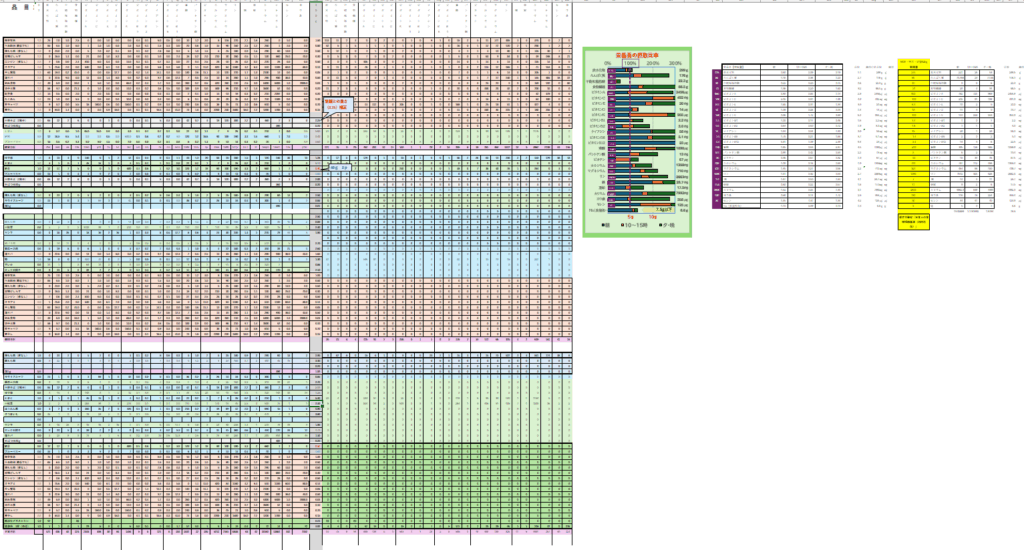Image resolution: width=1024 pixels, height=550 pixels.
Task: Click top purple cell of the nutrient table
Action: 715,71
